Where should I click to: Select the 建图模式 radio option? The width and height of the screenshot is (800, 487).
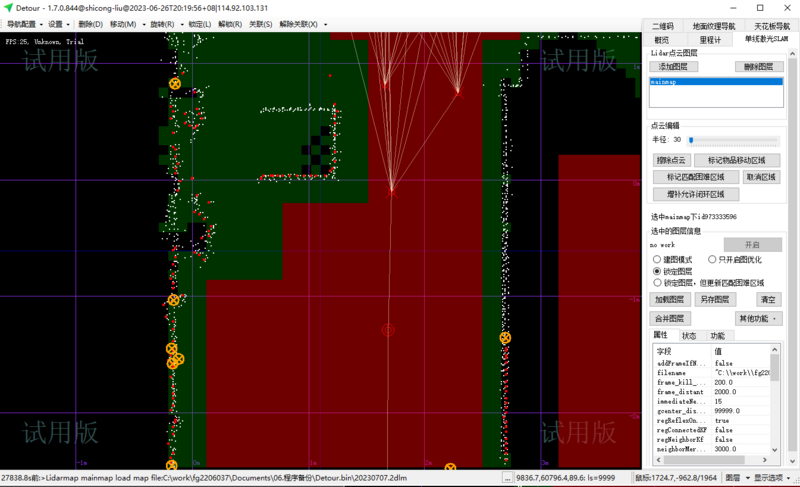click(x=657, y=259)
